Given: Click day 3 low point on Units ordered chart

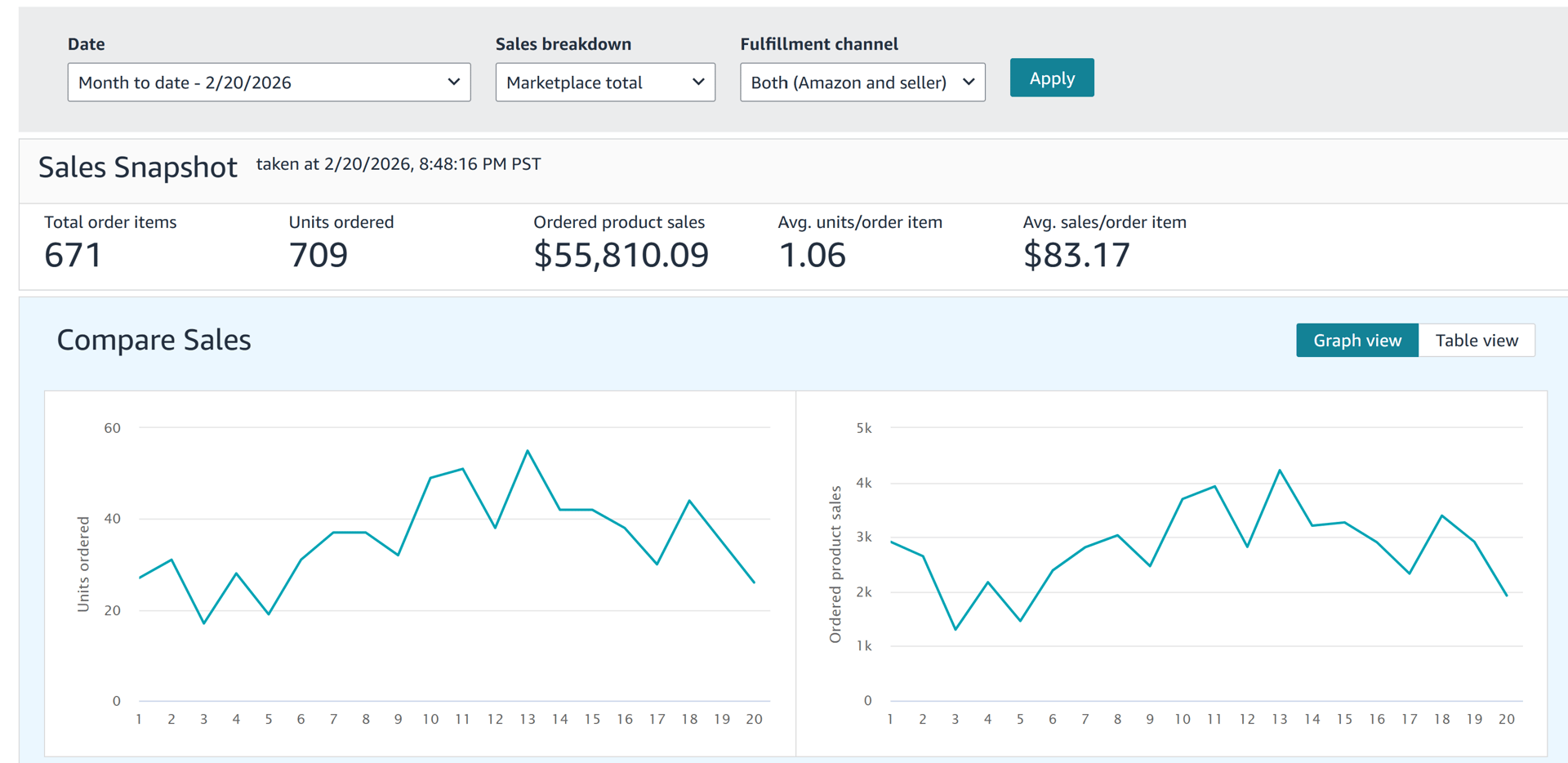Looking at the screenshot, I should click(204, 623).
